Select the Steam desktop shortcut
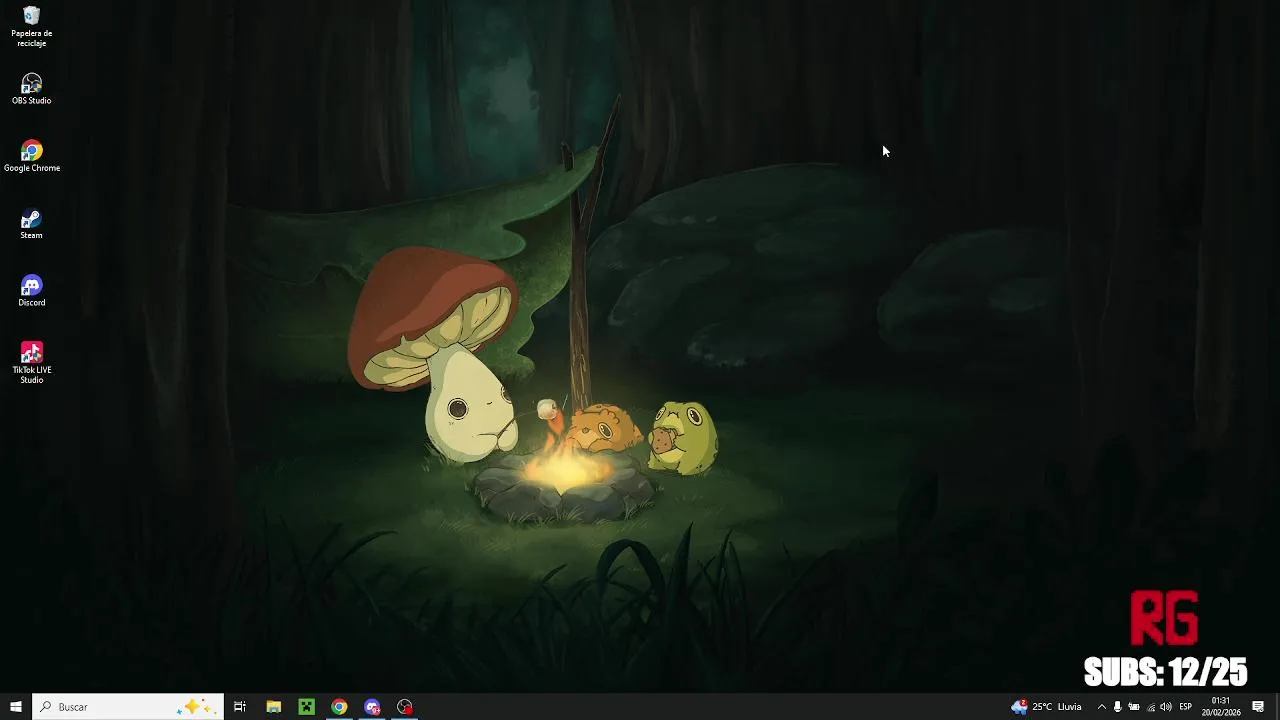The width and height of the screenshot is (1280, 720). (x=32, y=224)
